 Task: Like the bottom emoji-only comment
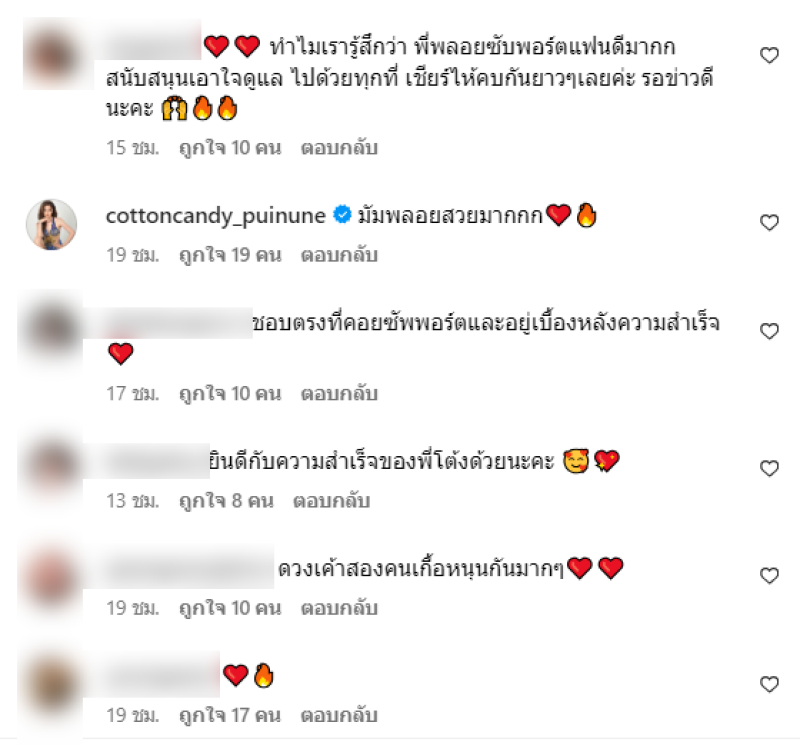(x=769, y=684)
